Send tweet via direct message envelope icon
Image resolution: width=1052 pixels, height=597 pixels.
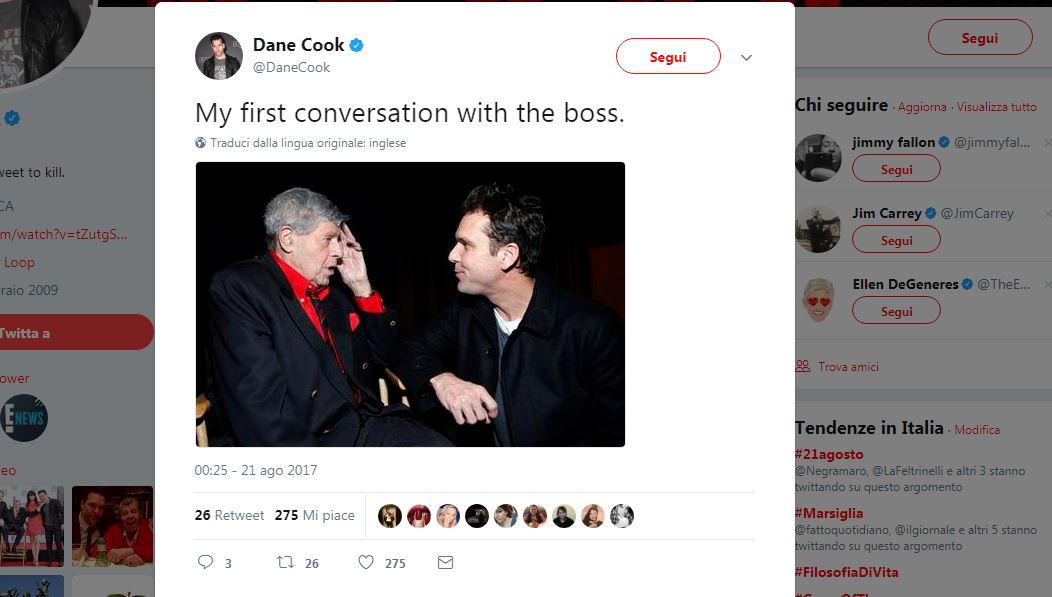(x=446, y=563)
